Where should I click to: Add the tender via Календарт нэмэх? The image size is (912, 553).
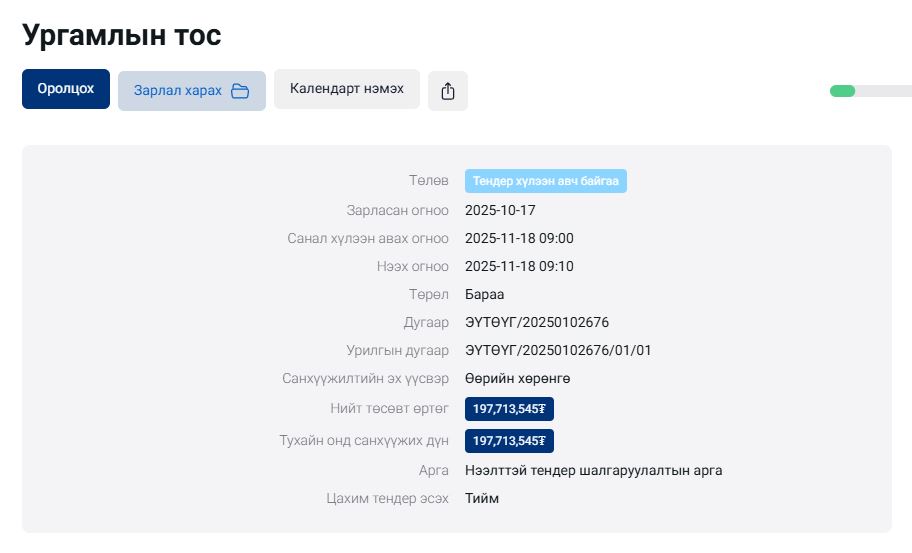click(x=346, y=89)
